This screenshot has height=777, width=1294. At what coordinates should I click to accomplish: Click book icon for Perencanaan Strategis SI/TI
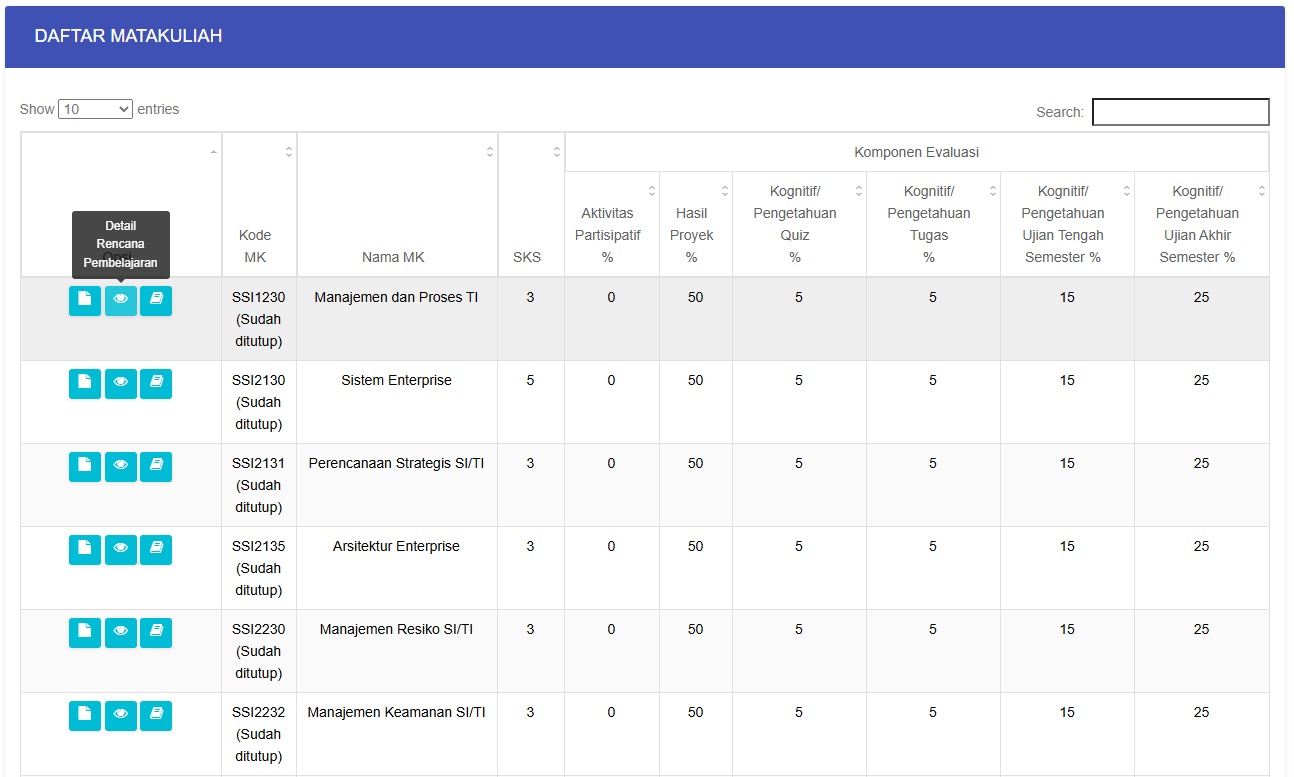tap(156, 467)
